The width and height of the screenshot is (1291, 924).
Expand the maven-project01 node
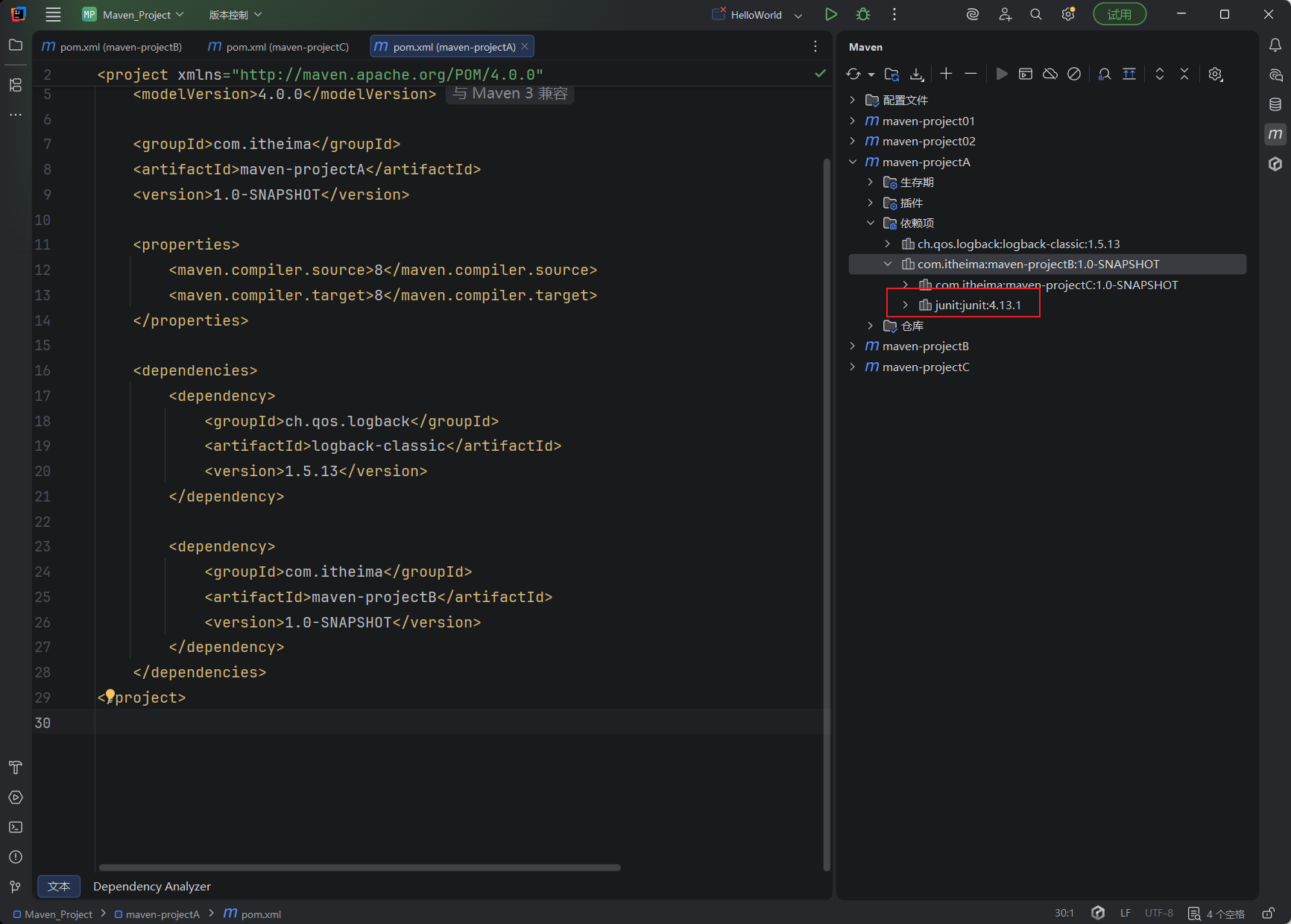[x=853, y=121]
